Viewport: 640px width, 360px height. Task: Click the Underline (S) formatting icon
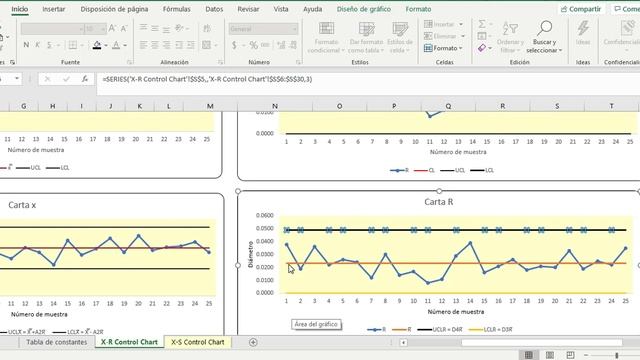click(x=49, y=45)
